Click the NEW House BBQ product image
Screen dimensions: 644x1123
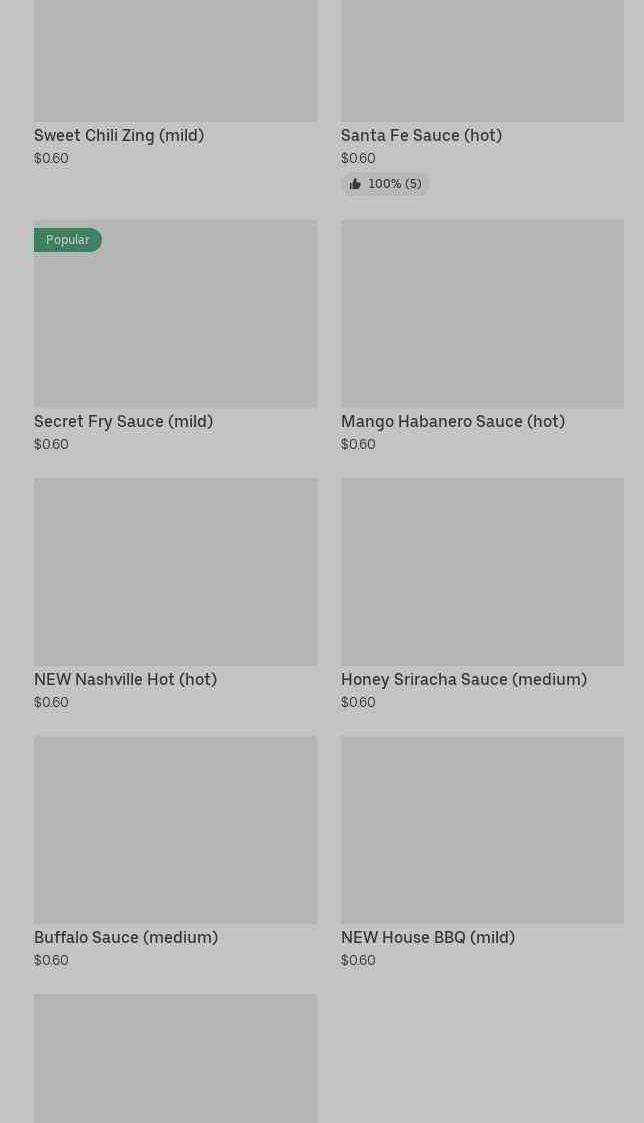[x=482, y=829]
